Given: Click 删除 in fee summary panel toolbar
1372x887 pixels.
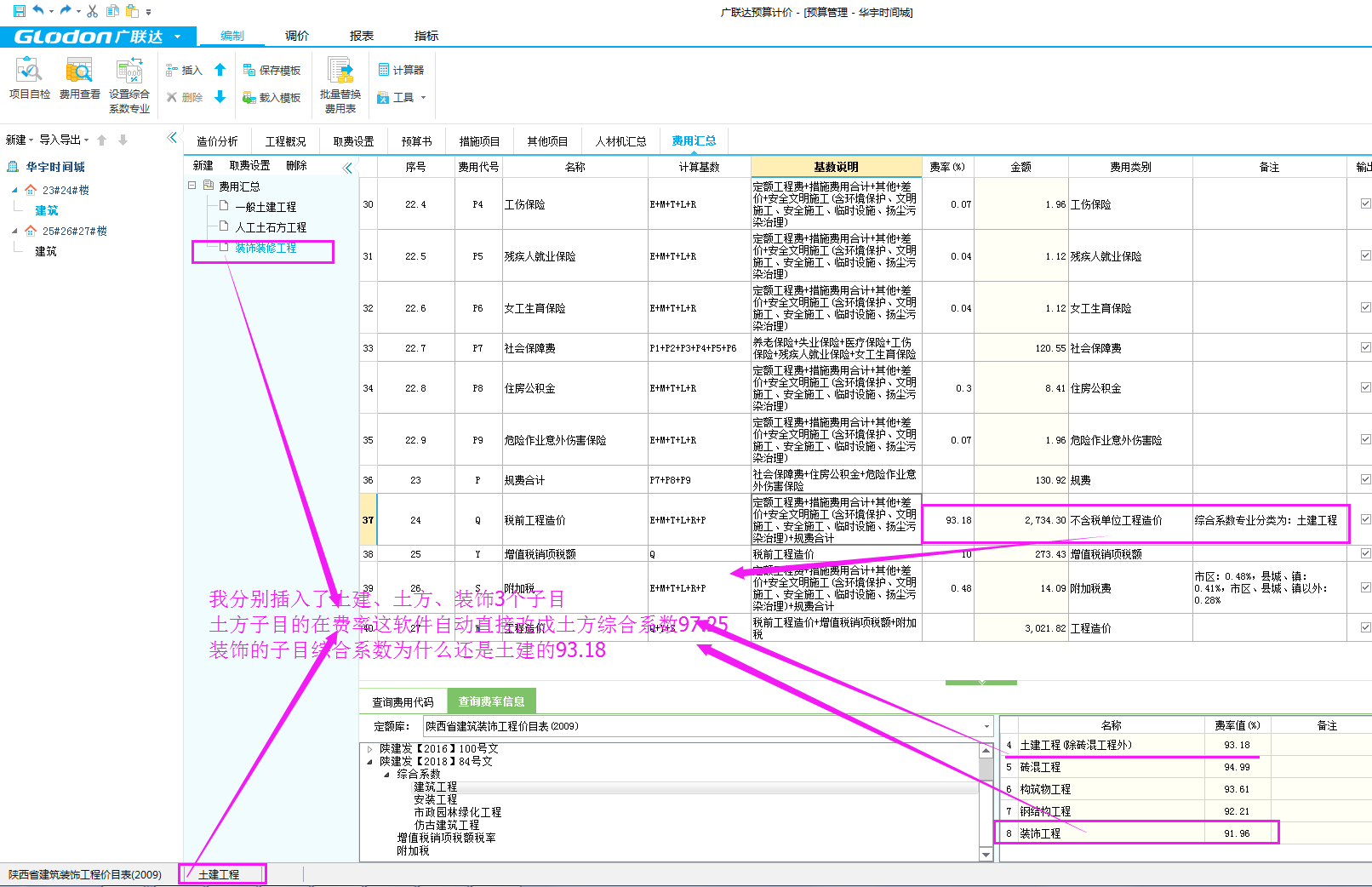Looking at the screenshot, I should [x=296, y=165].
